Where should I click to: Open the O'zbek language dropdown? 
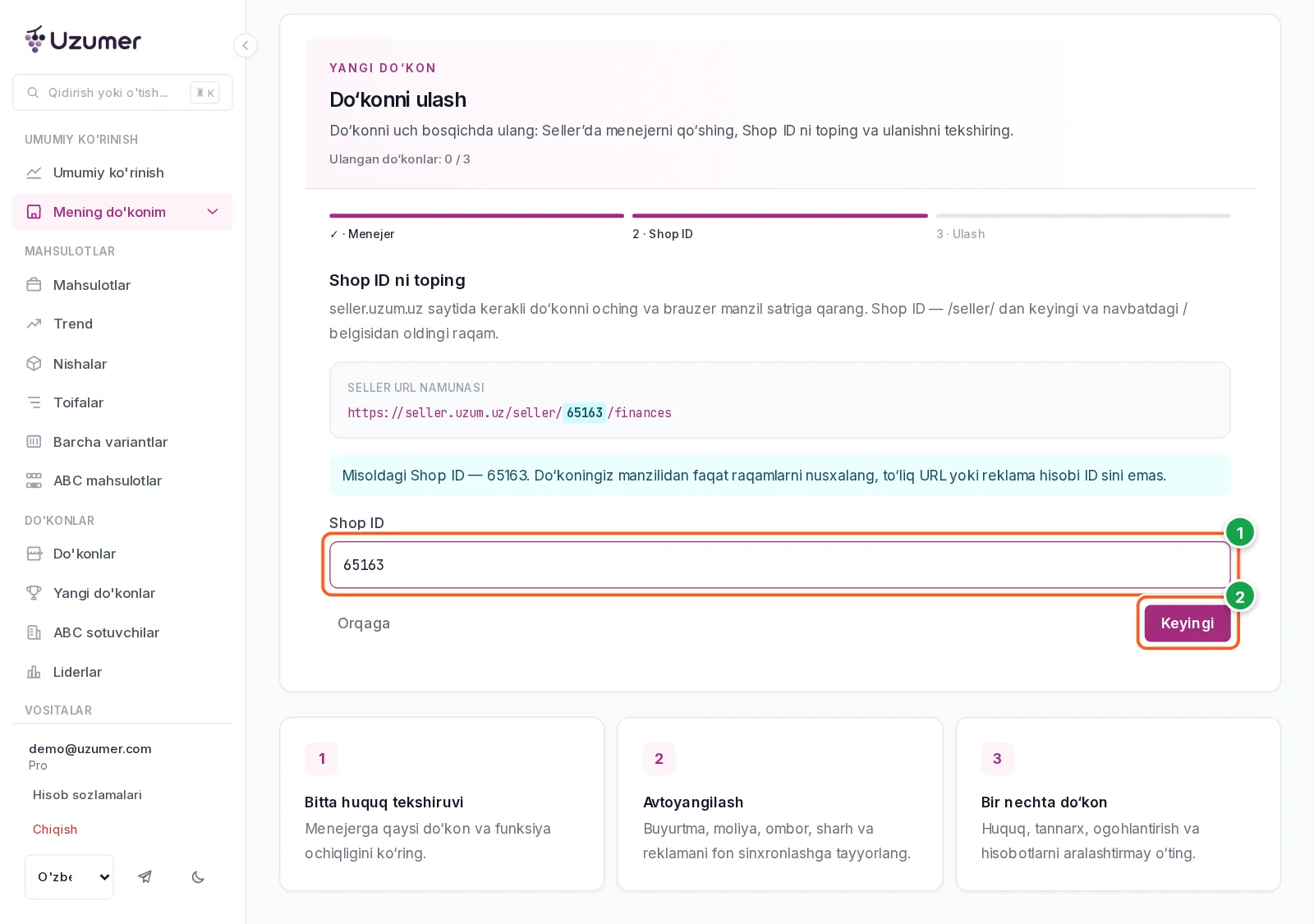point(70,877)
